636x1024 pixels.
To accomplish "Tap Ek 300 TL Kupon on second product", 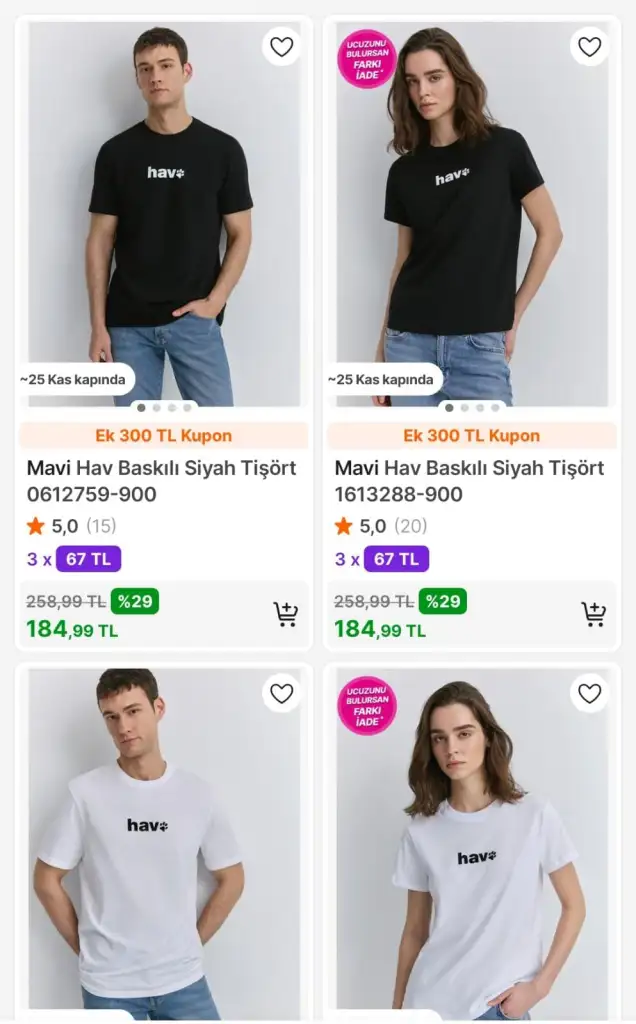I will pos(472,436).
